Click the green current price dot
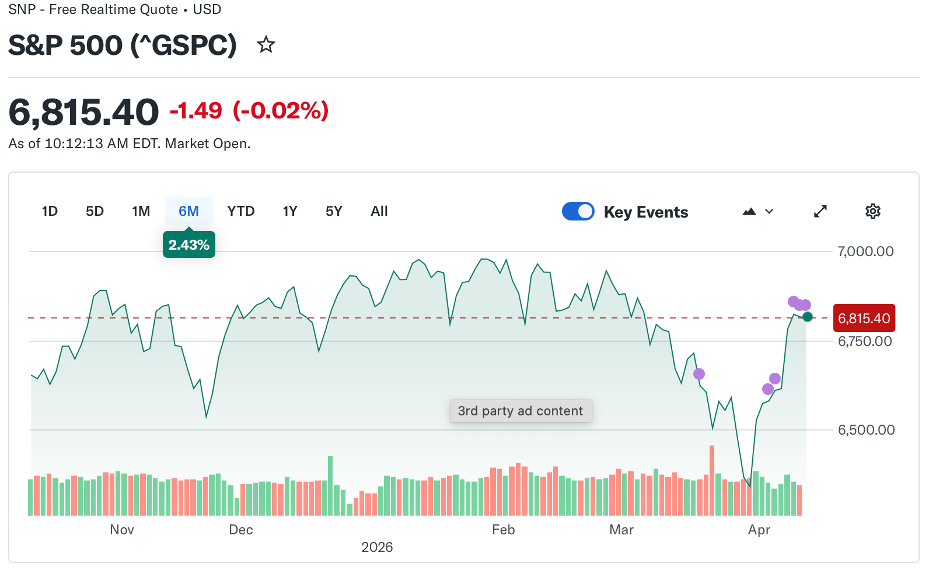The width and height of the screenshot is (936, 574). point(808,317)
